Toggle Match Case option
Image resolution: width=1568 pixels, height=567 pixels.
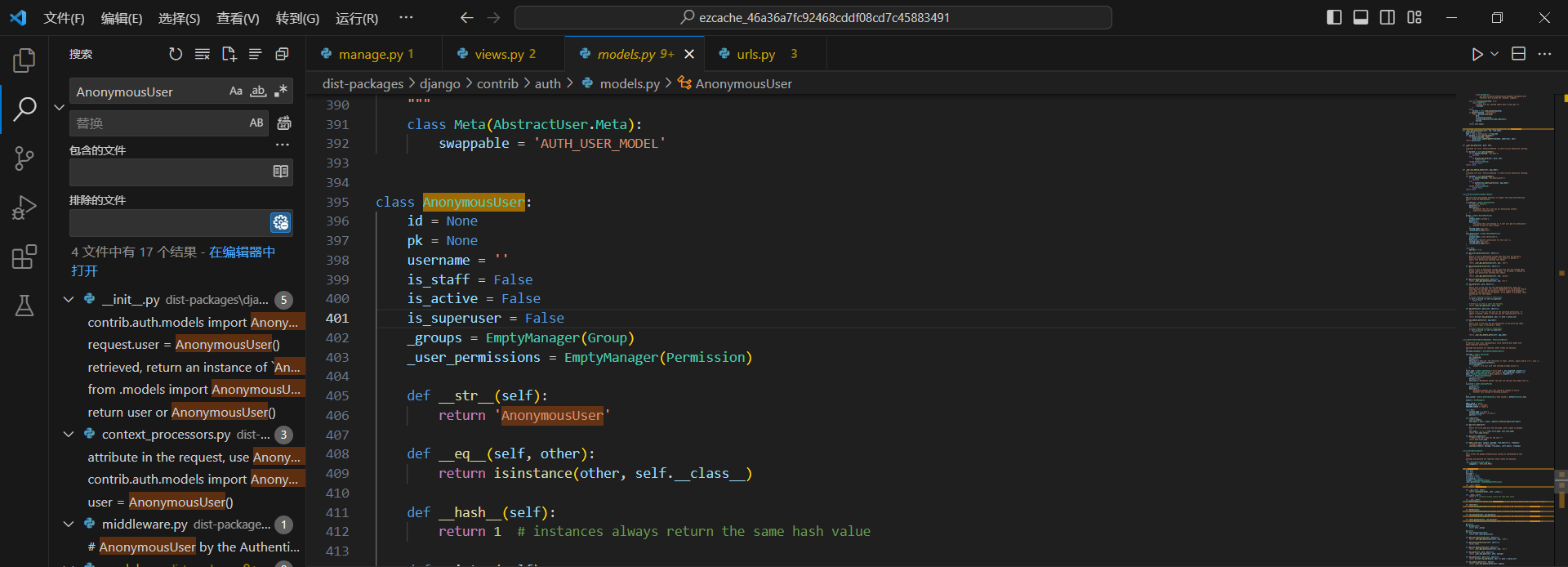point(236,92)
